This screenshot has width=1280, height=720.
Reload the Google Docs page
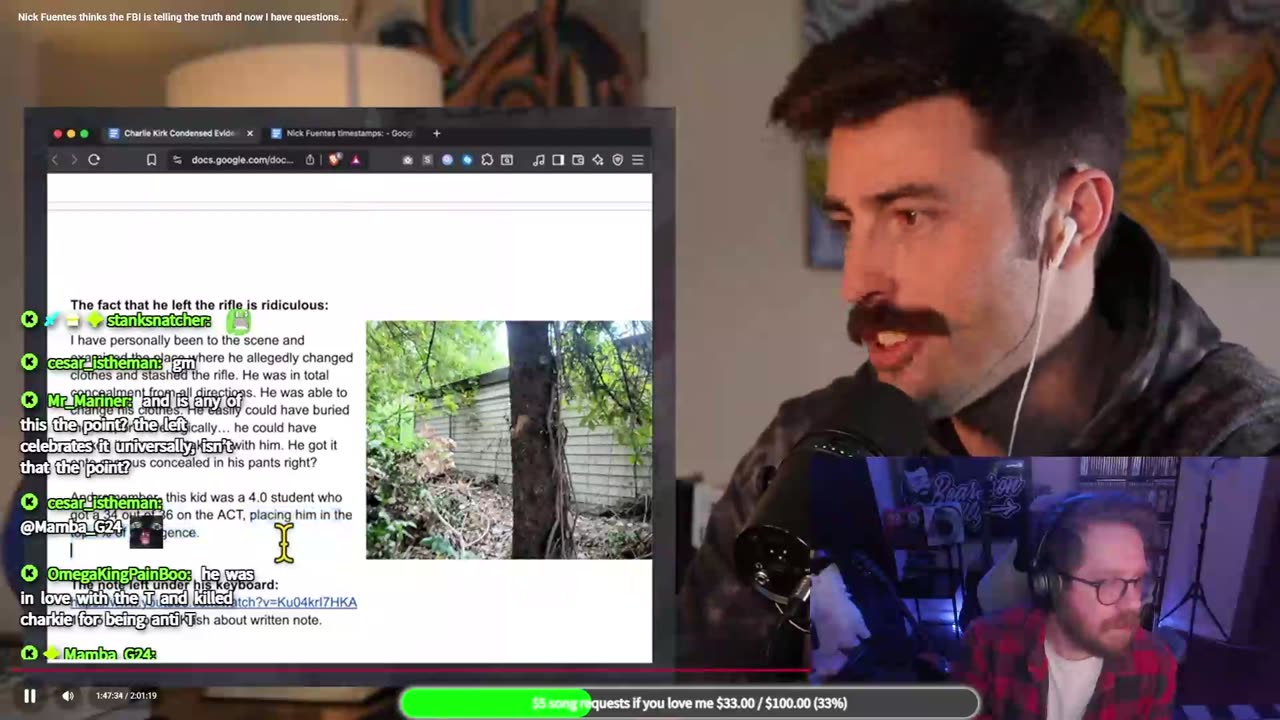[x=94, y=160]
